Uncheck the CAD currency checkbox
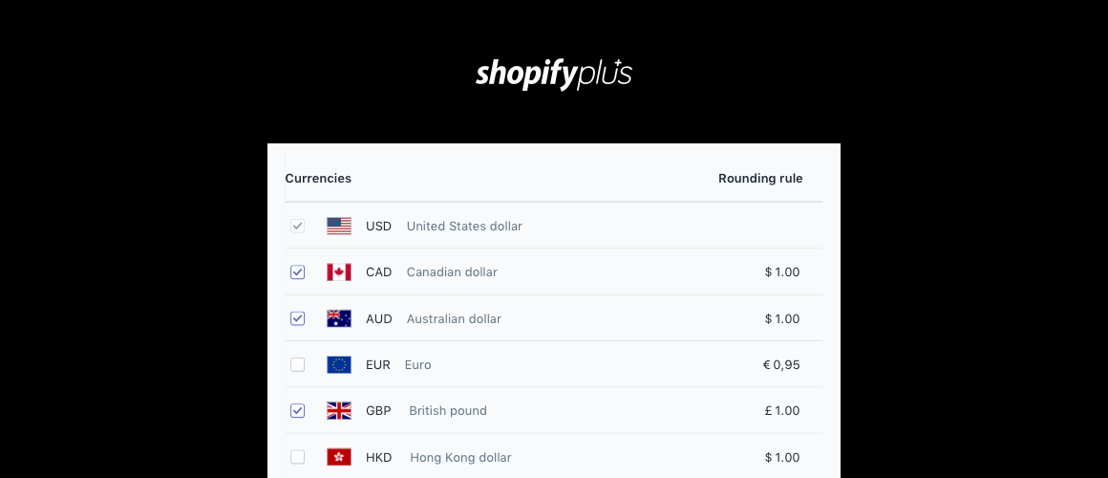 pos(297,272)
